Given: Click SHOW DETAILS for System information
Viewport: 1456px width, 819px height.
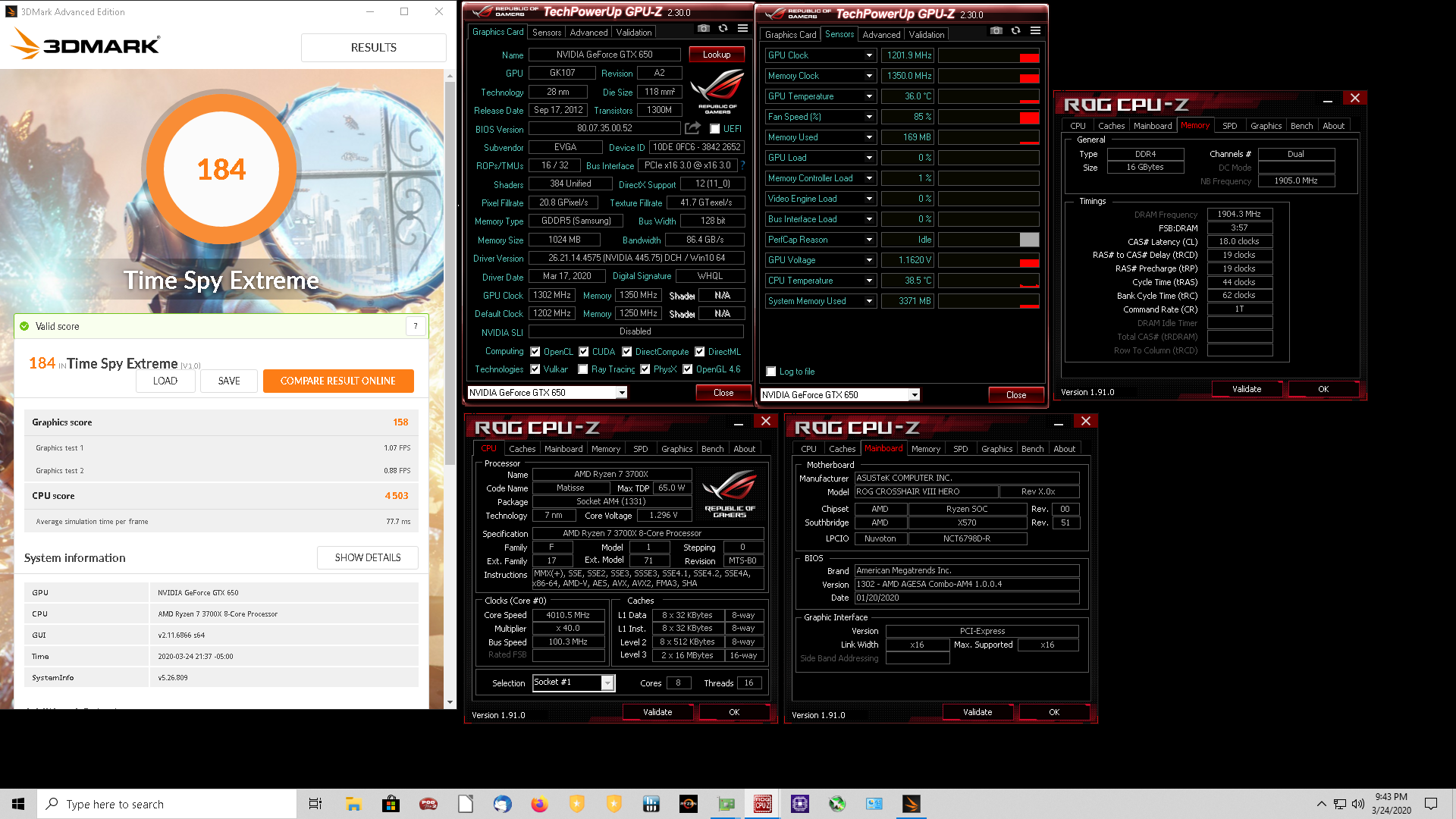Looking at the screenshot, I should tap(368, 557).
